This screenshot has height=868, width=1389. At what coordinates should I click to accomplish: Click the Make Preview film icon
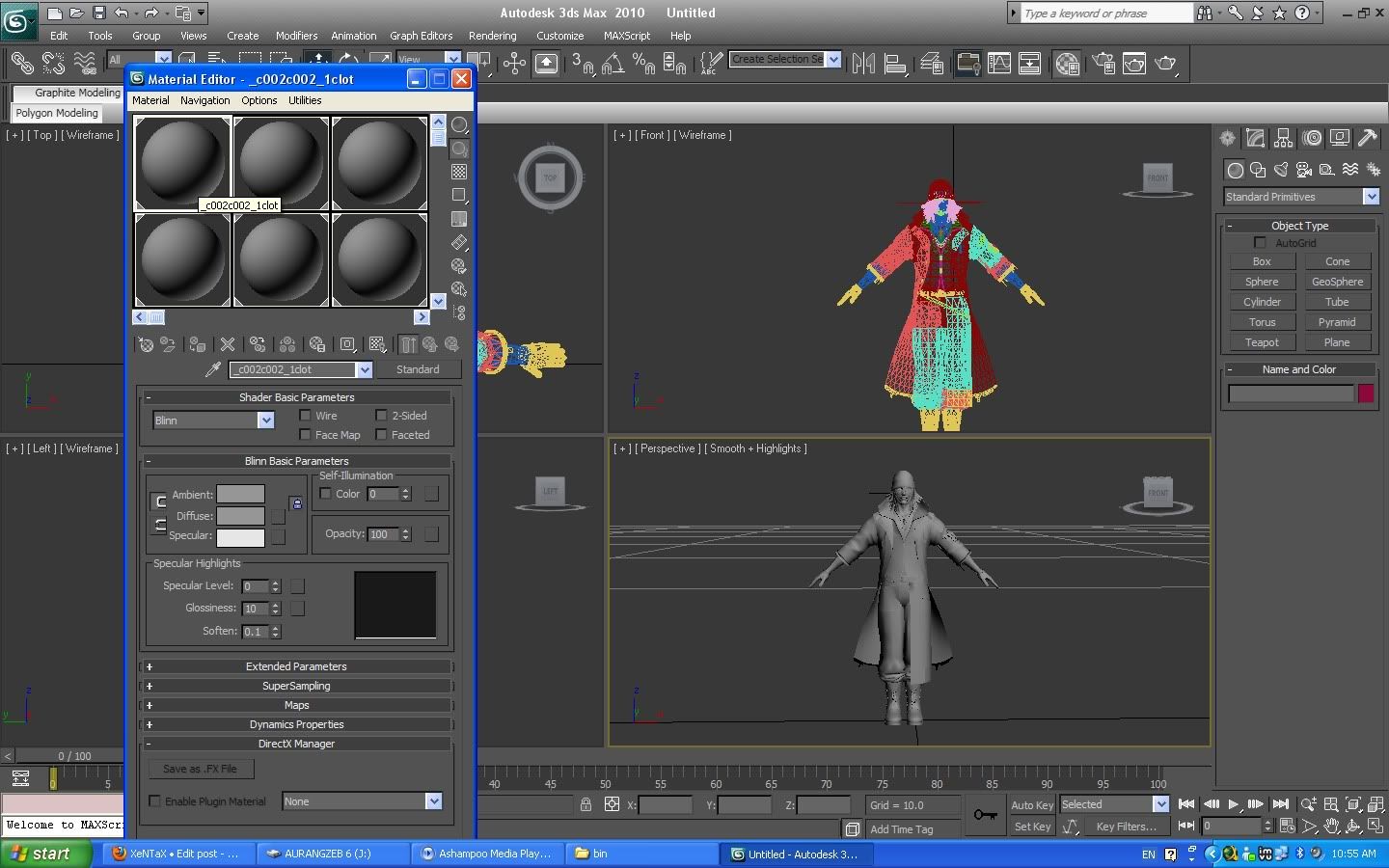pos(460,242)
